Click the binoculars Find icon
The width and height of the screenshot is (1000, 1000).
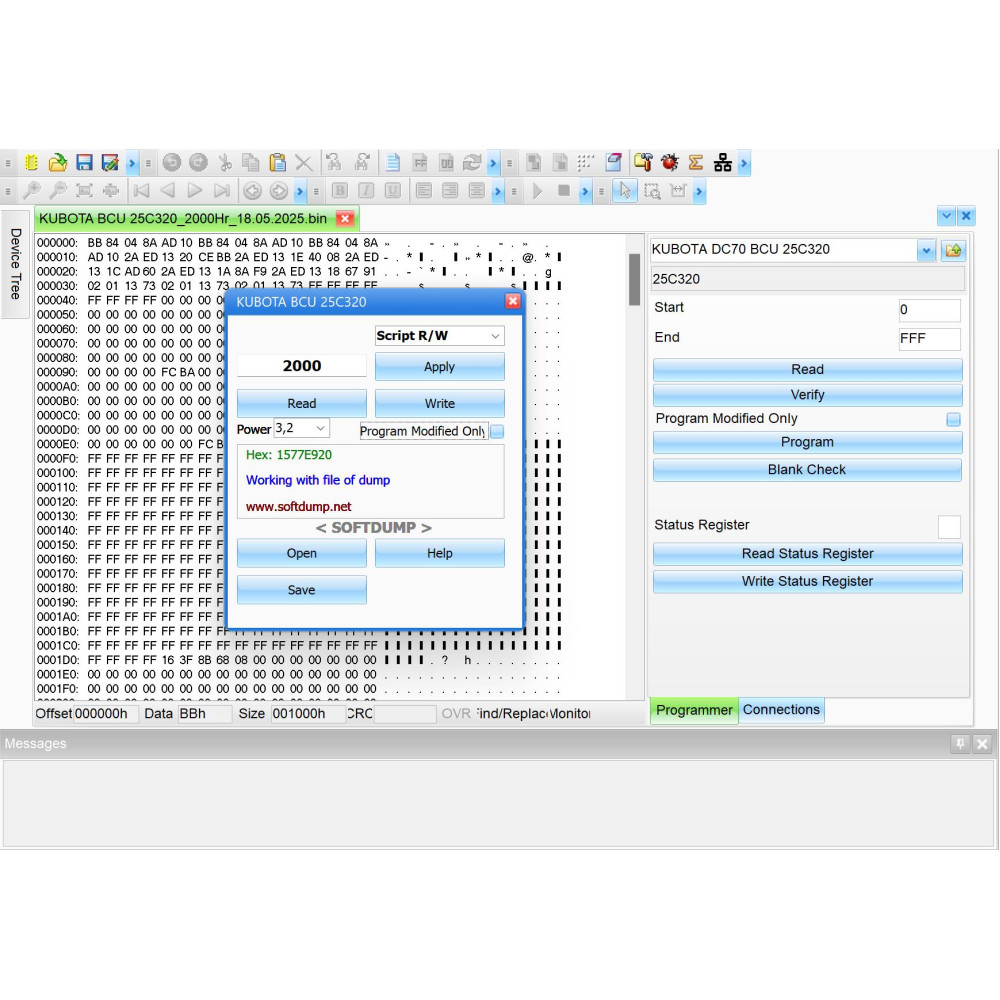click(334, 163)
